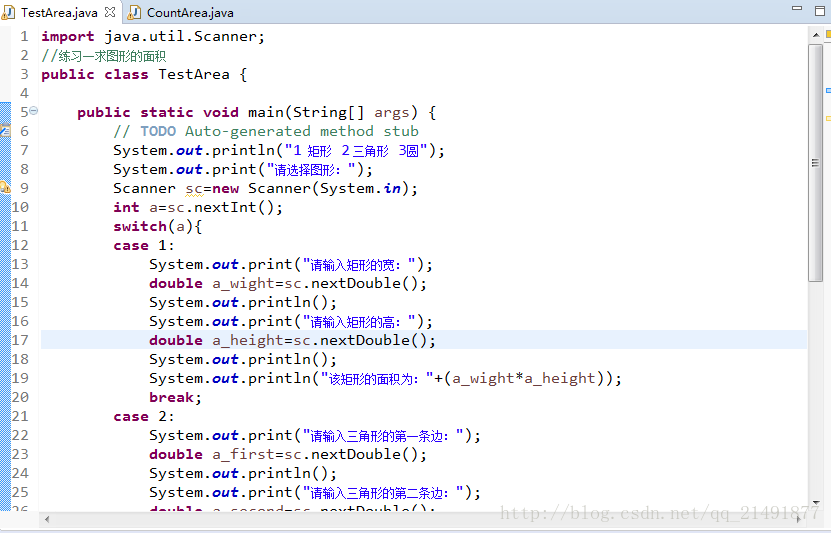Click the string "1 矩形 2三角形 3圆" on line 7

pos(356,150)
